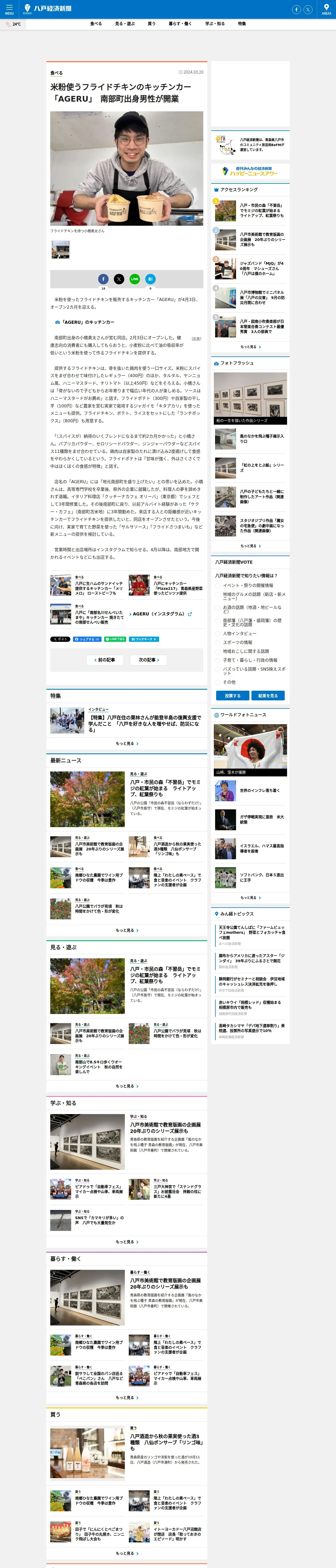Open related article about キッチンカー「Pizza217」
Screen dimensions: 336x1568
pyautogui.click(x=166, y=585)
